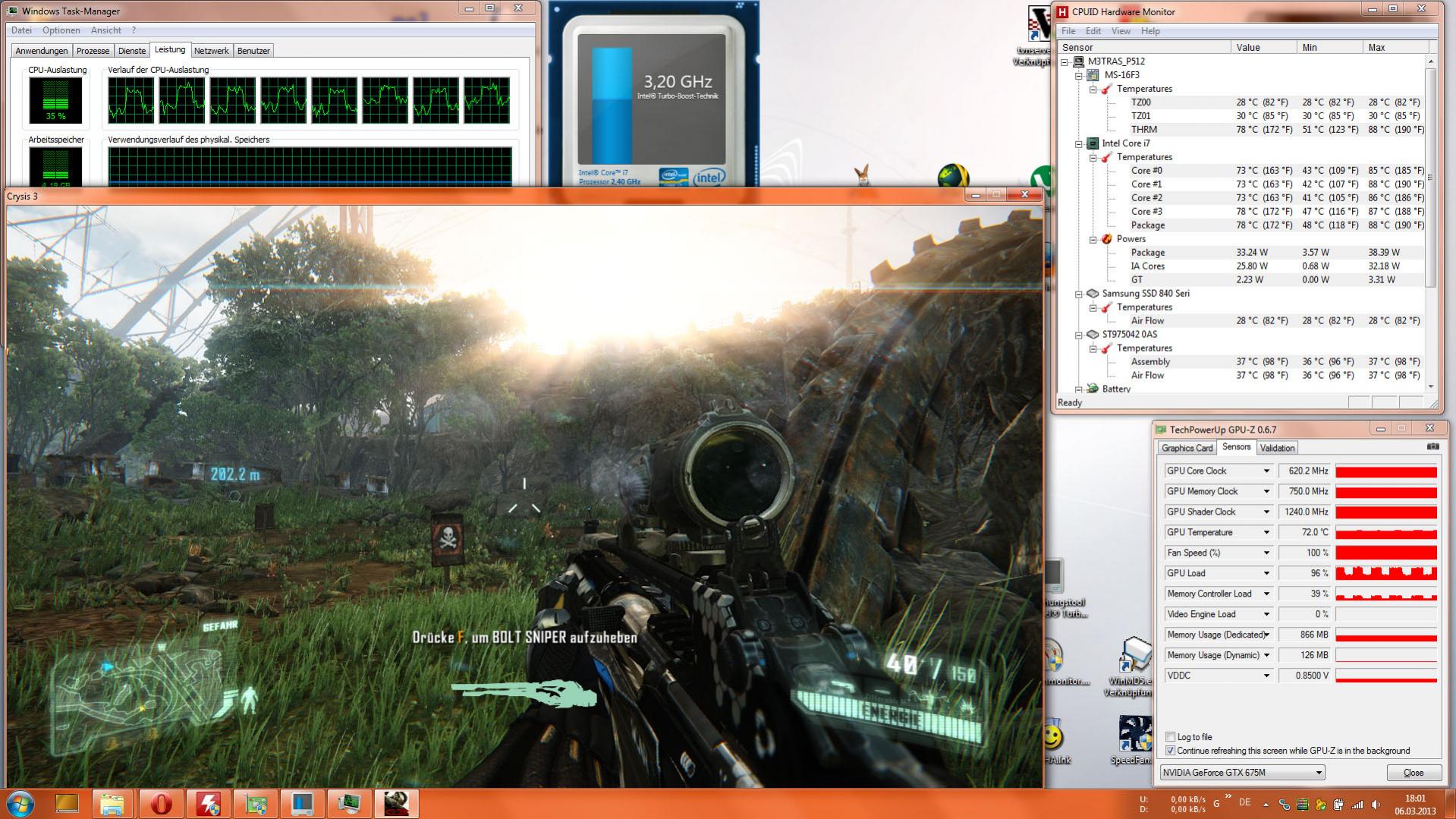Image resolution: width=1456 pixels, height=819 pixels.
Task: Click the Windows Start orb
Action: point(20,804)
